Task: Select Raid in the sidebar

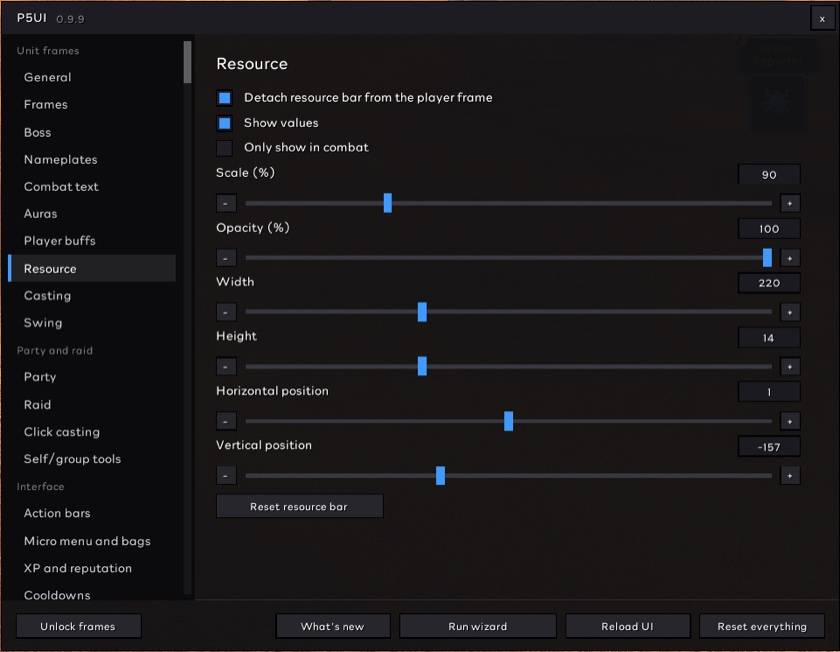Action: tap(92, 404)
